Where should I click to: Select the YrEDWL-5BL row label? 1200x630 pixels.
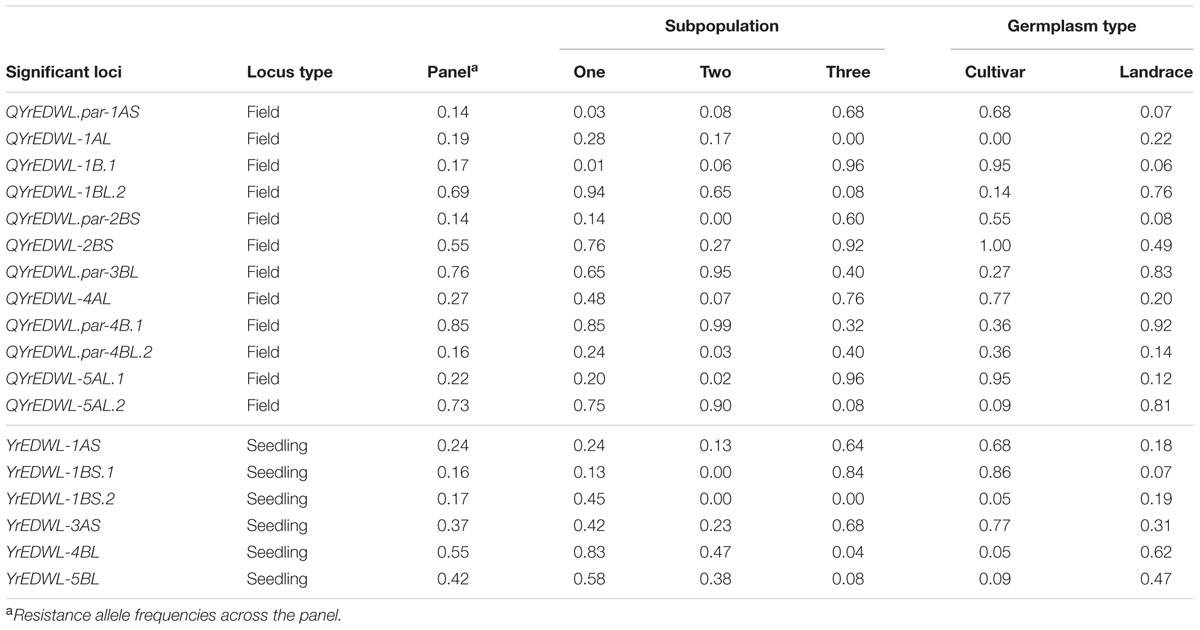(48, 580)
